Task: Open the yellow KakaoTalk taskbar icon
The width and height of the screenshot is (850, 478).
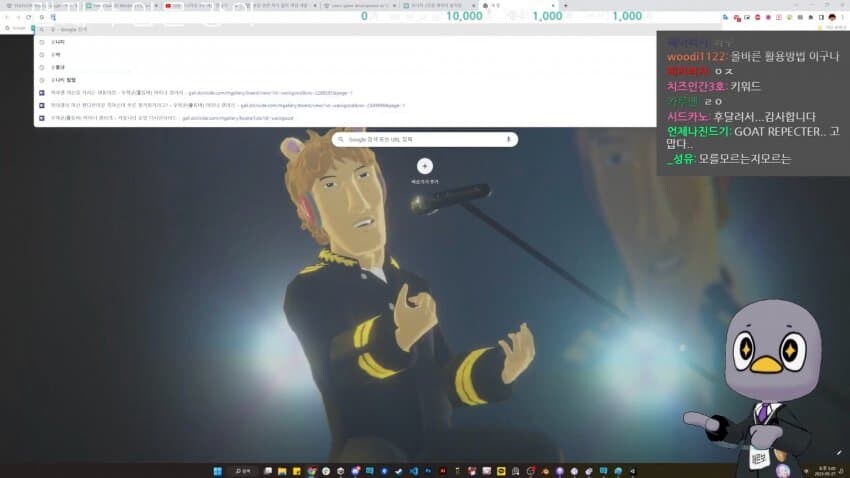Action: coord(501,471)
